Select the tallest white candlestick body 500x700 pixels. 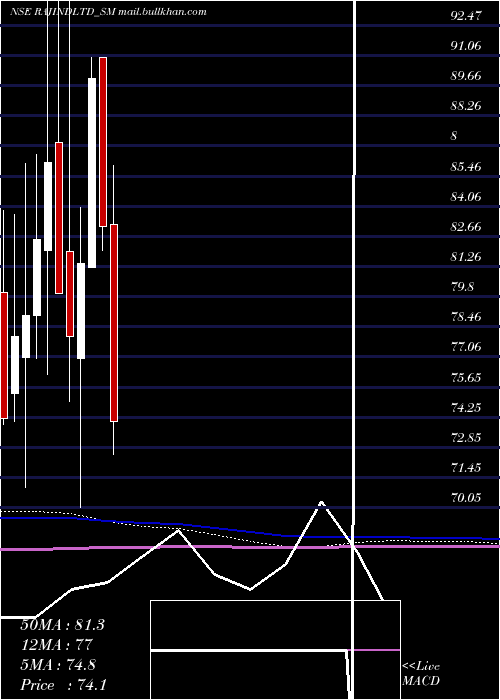click(x=92, y=173)
